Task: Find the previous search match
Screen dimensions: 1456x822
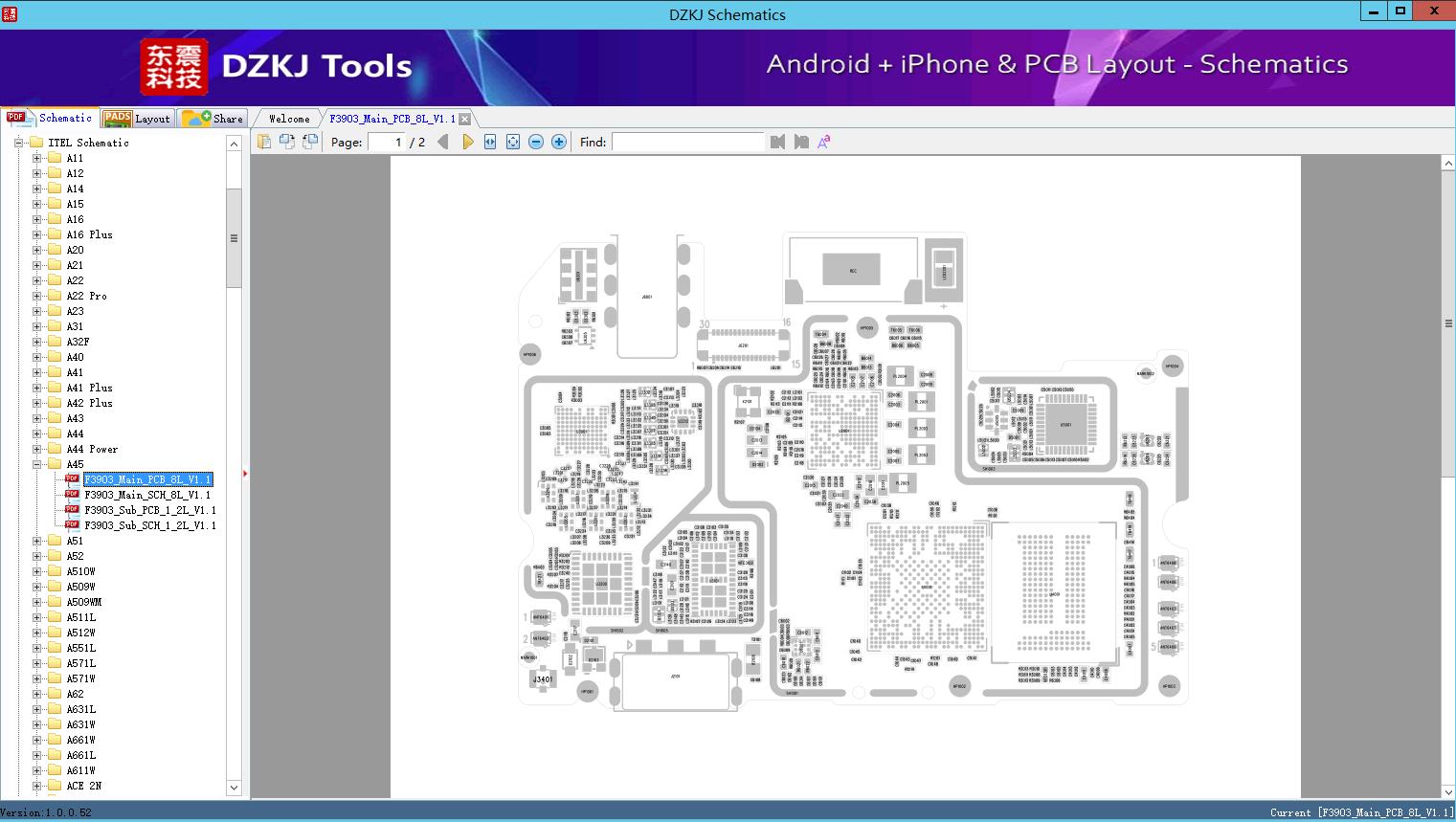Action: [777, 142]
